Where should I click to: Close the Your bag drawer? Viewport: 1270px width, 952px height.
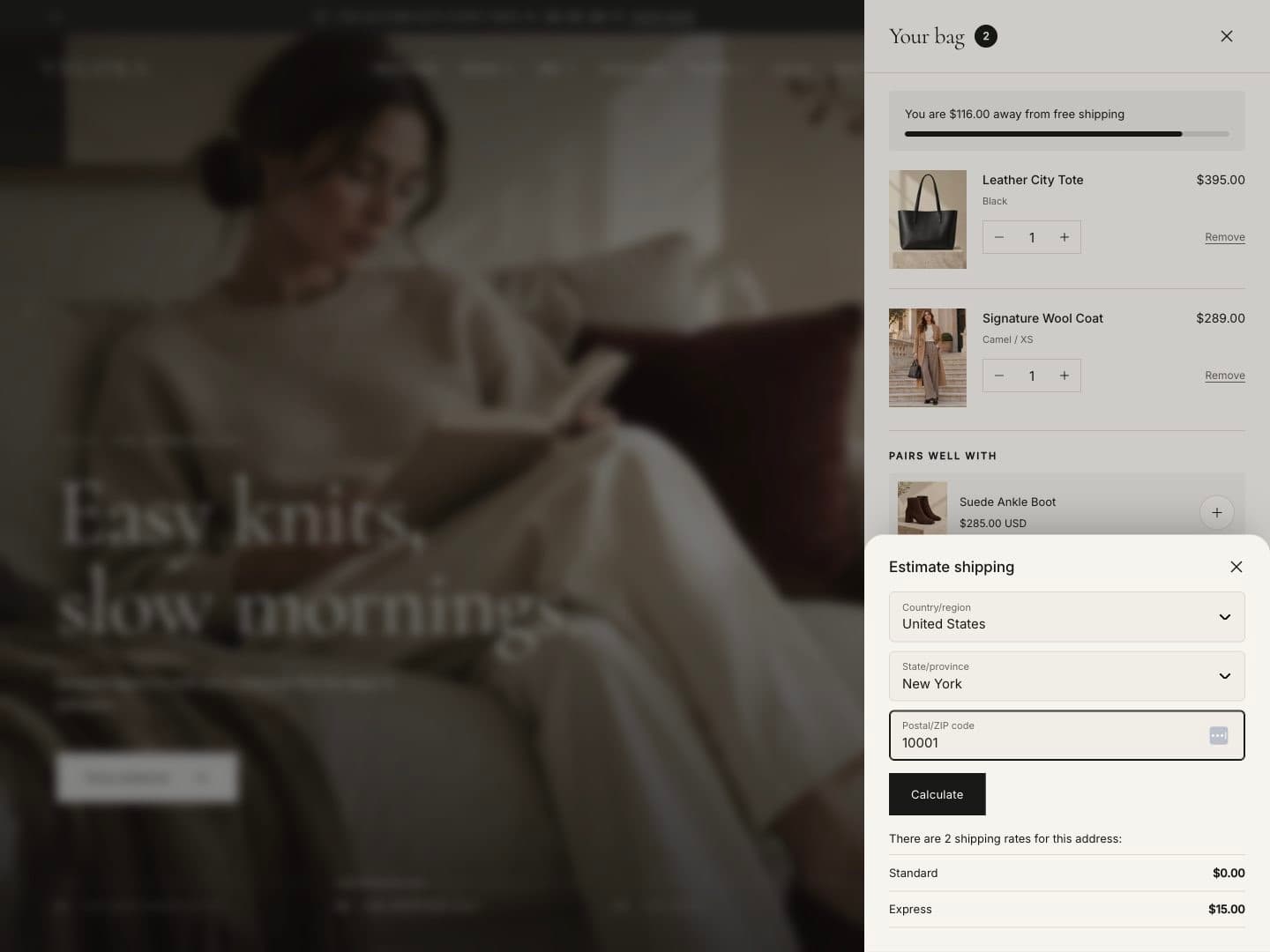(x=1227, y=36)
